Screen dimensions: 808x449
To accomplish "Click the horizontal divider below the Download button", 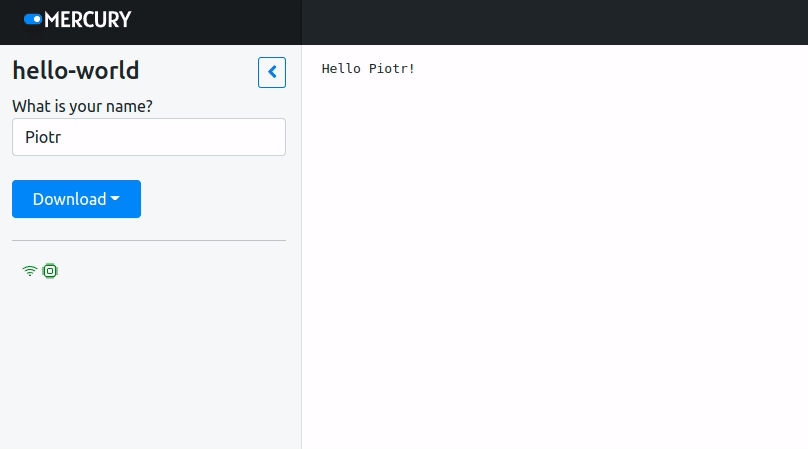I will point(149,240).
